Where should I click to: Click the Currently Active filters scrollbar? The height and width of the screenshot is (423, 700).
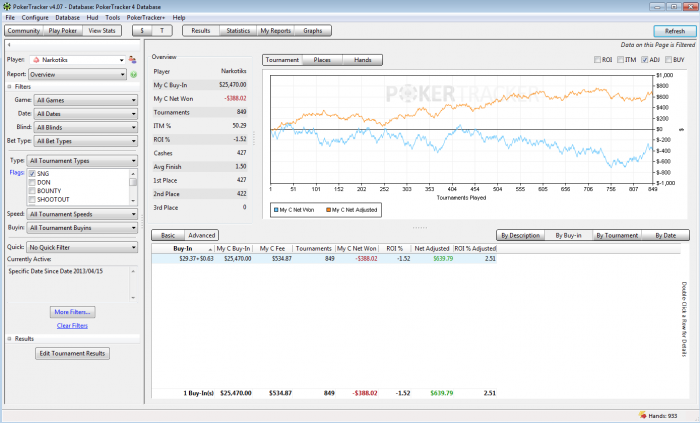click(x=133, y=284)
